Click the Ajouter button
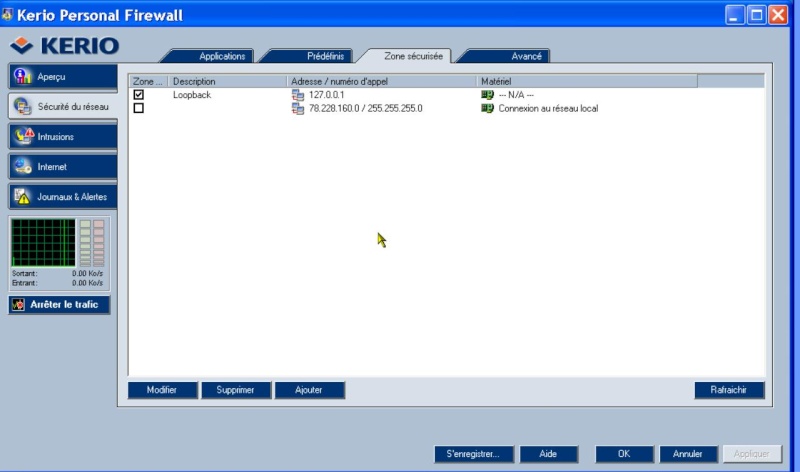Screen dimensions: 800x472 [309, 390]
